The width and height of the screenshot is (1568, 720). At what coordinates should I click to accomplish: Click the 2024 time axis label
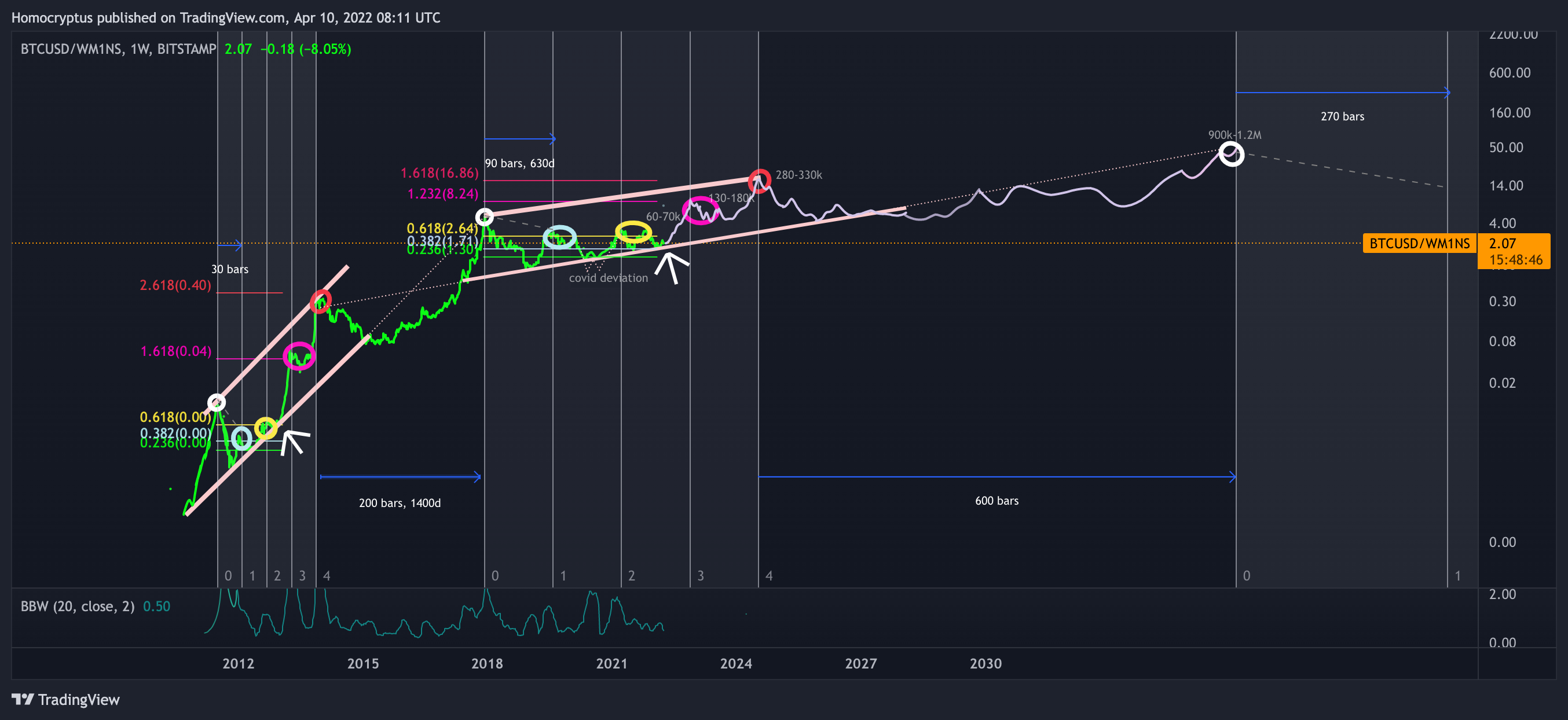click(x=736, y=663)
